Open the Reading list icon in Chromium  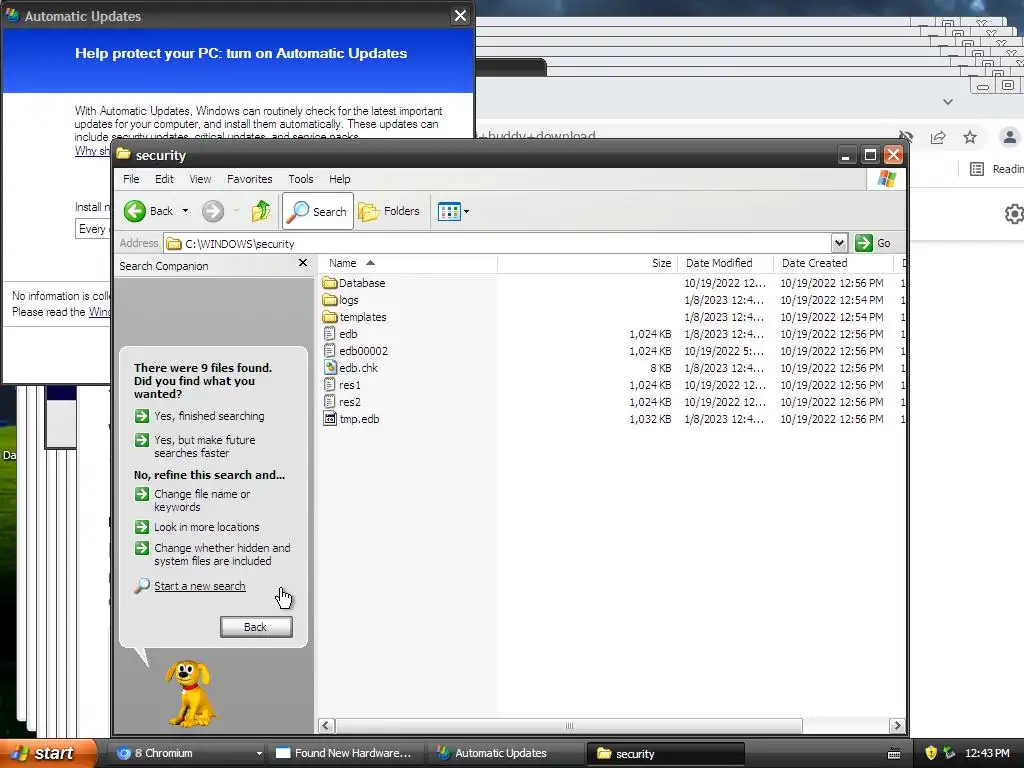point(977,169)
